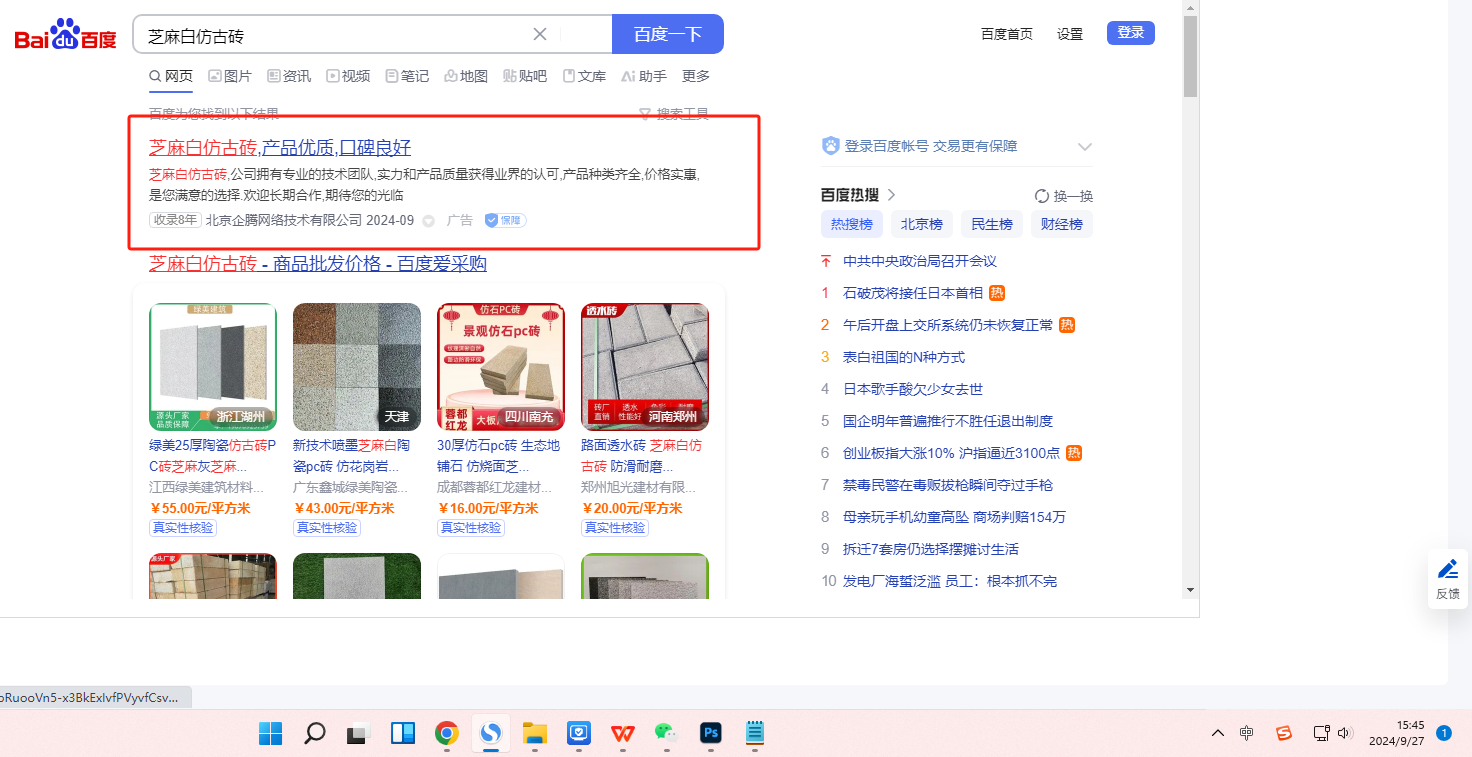Open hot search 发电厂海蜇泛滥 员工：根本抓不完

(x=950, y=581)
